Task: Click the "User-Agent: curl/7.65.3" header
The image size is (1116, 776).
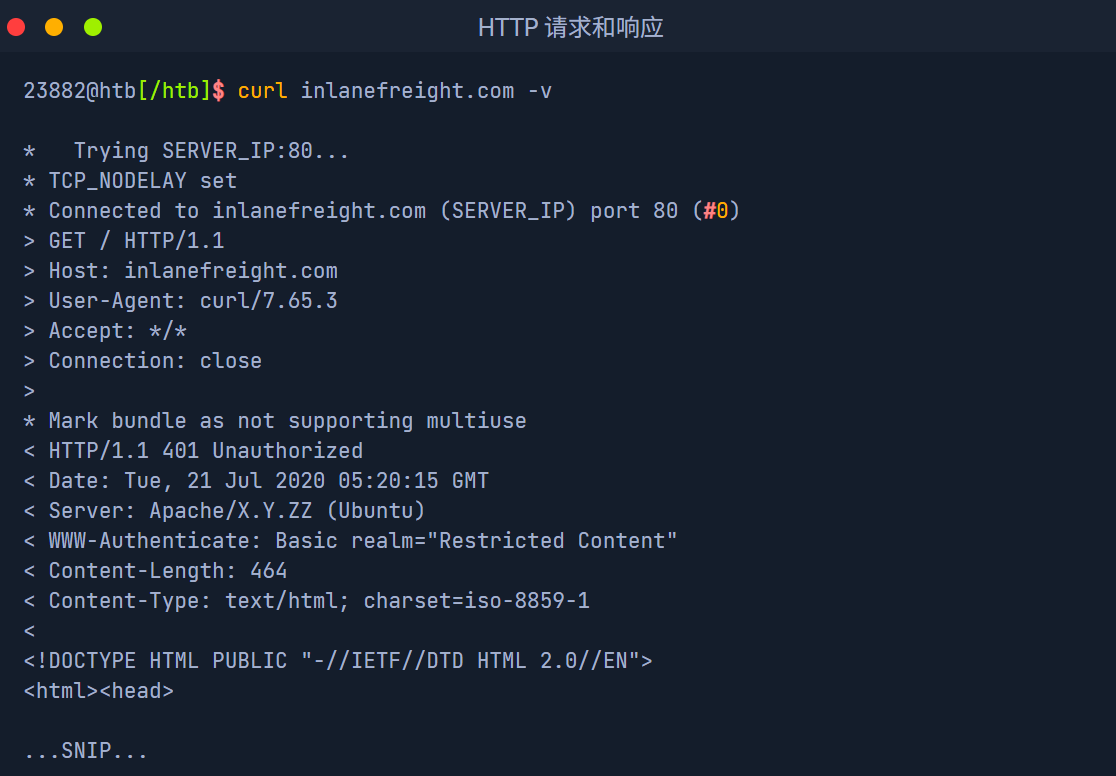Action: point(193,301)
